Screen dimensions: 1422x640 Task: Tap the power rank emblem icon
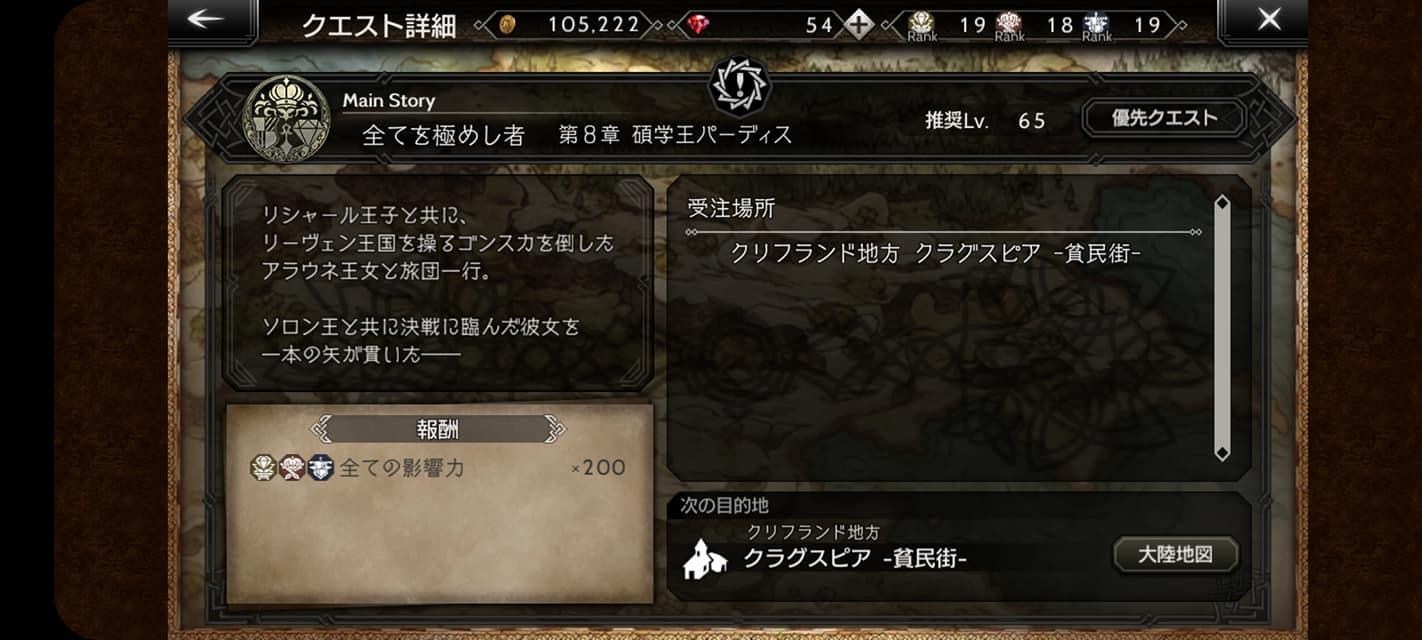(1009, 22)
